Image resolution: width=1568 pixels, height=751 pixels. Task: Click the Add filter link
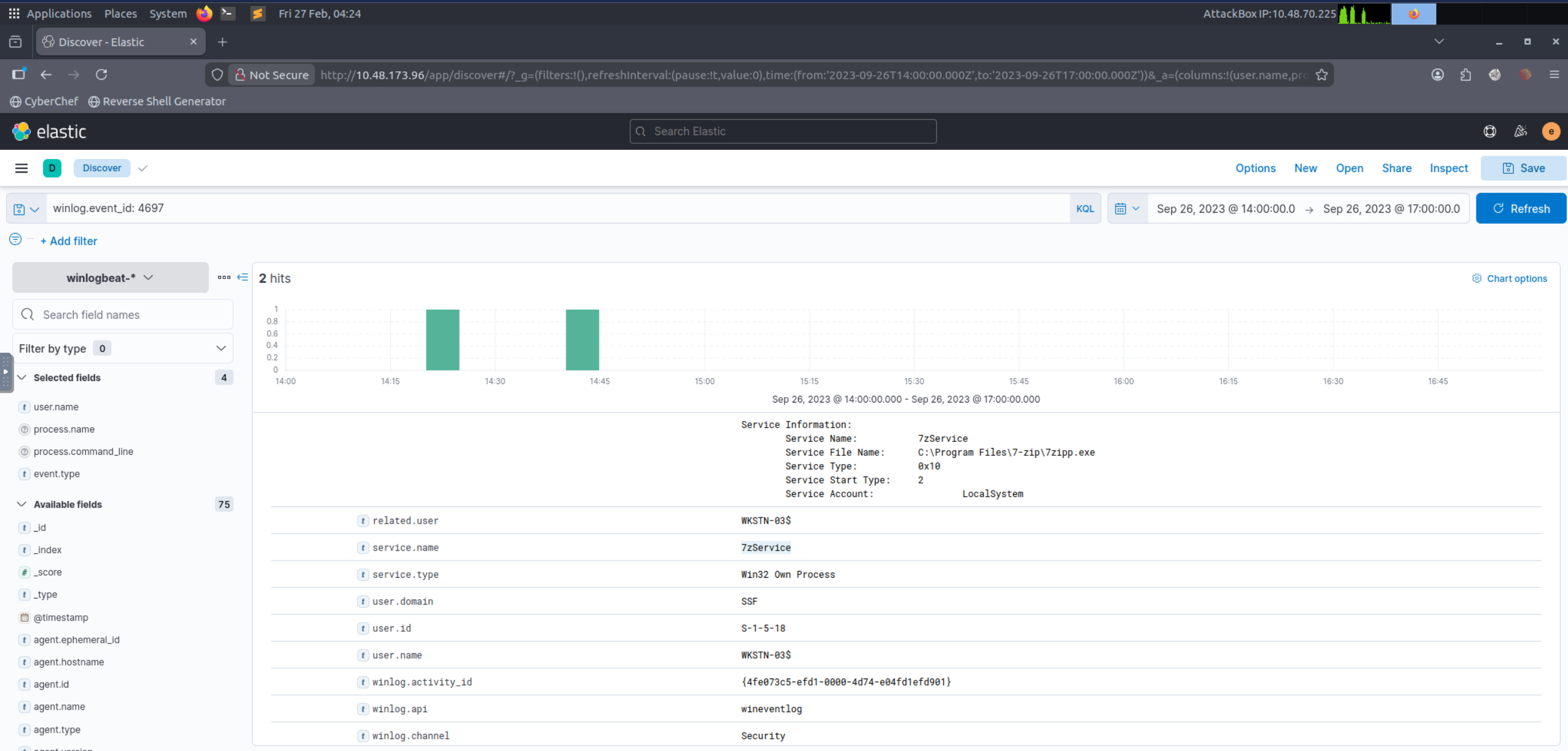[69, 241]
